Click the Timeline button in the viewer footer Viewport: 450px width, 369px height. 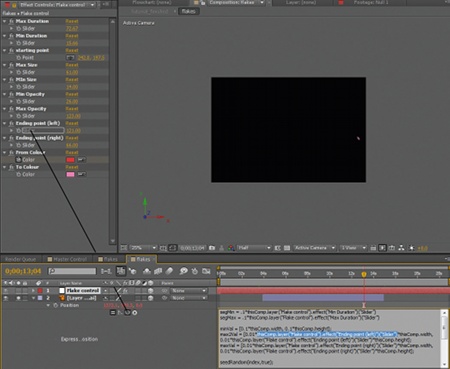pyautogui.click(x=392, y=248)
